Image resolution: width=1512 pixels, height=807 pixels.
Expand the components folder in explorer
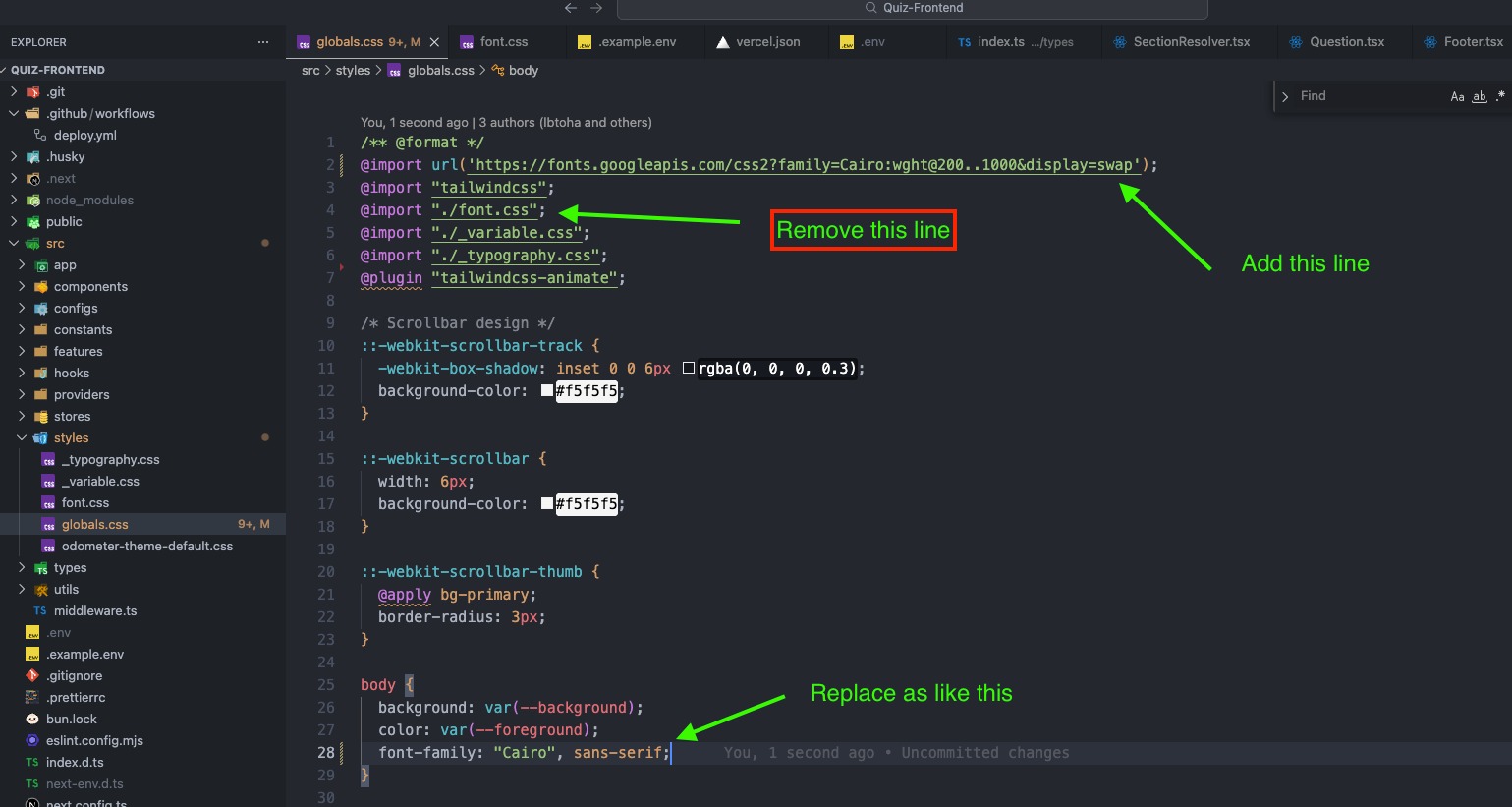tap(22, 287)
